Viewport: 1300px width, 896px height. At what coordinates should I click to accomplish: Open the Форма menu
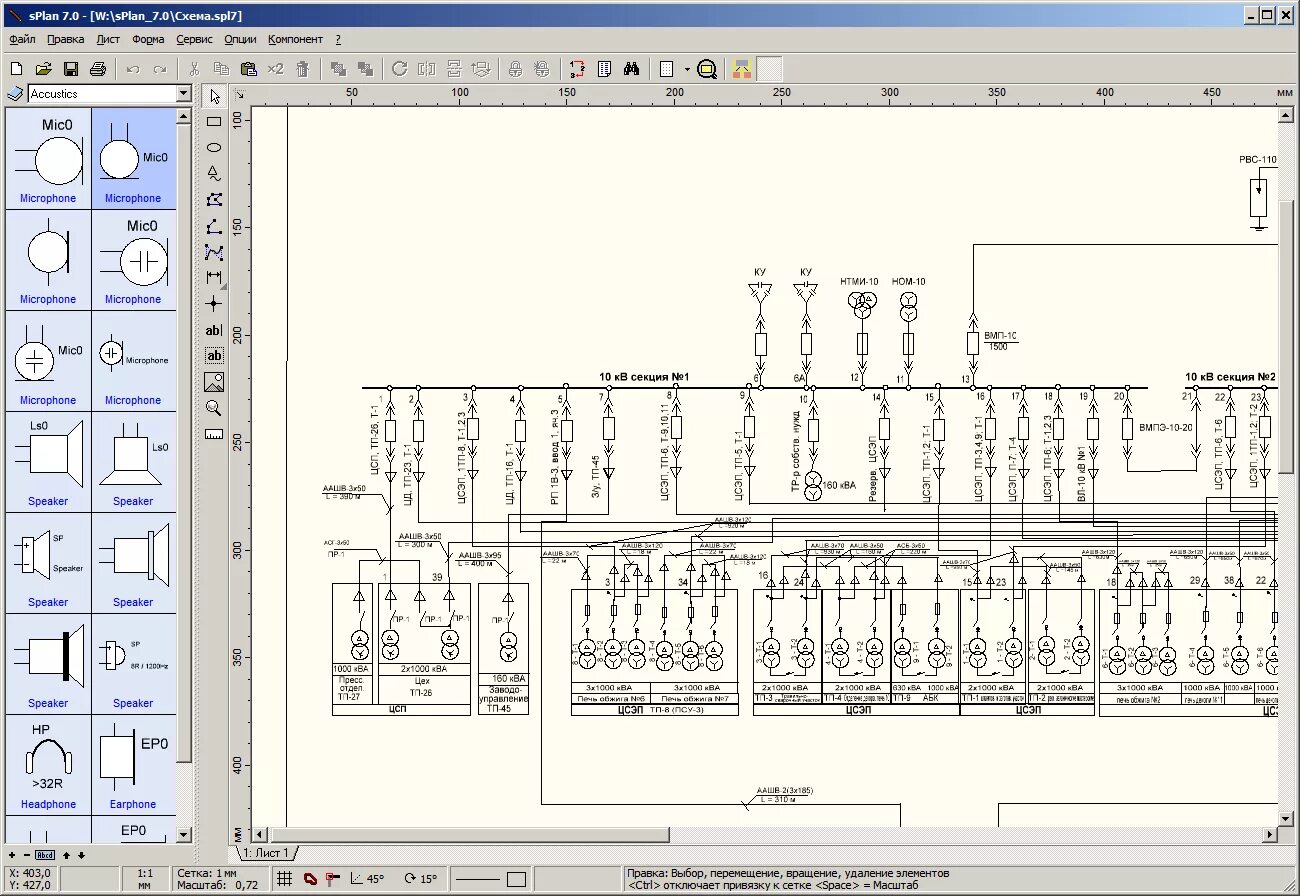point(148,39)
